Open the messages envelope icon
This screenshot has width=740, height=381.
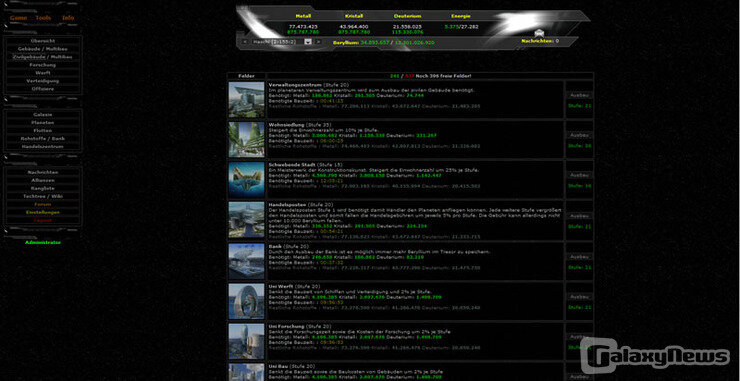click(x=539, y=33)
